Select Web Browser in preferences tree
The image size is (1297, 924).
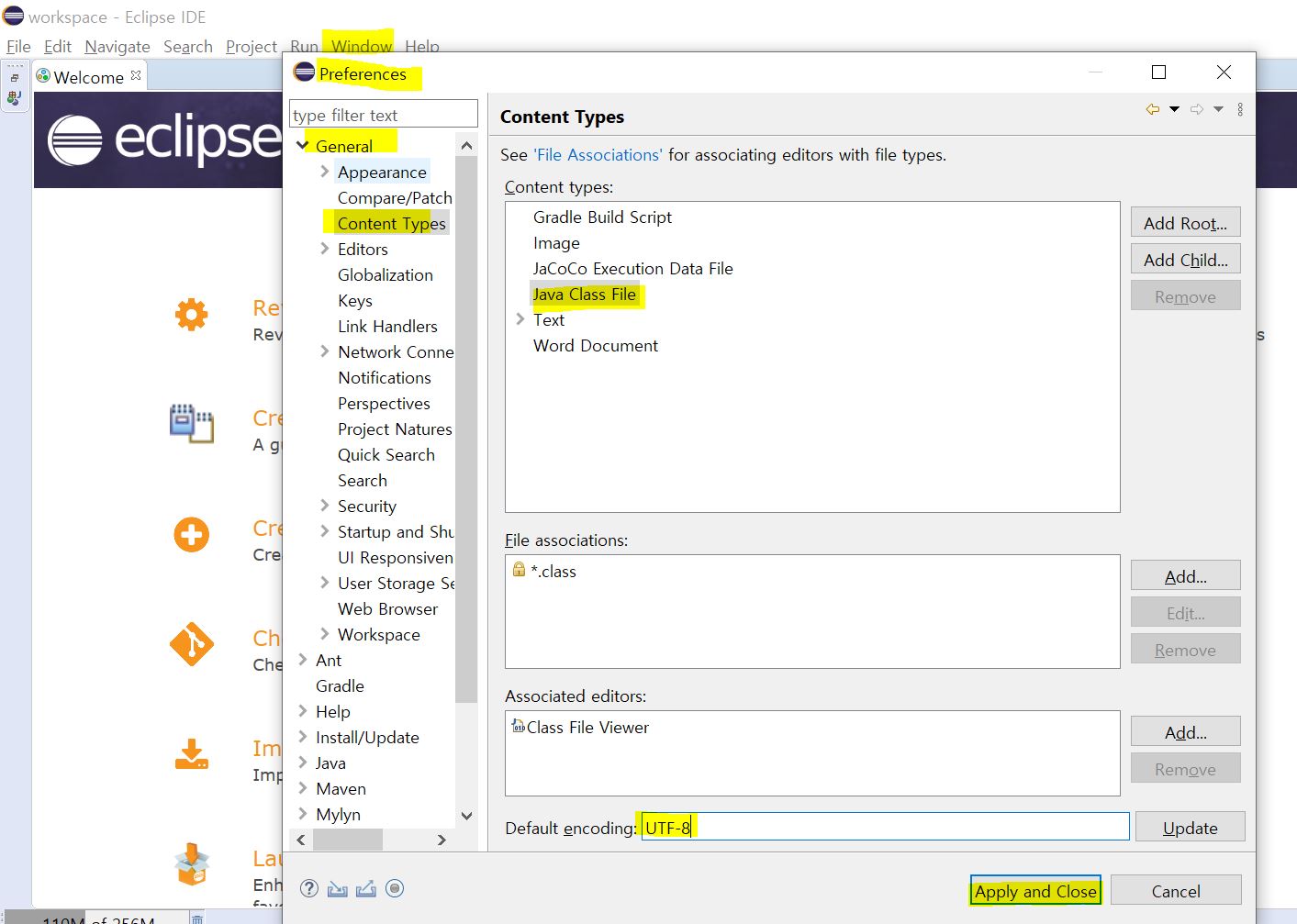coord(387,608)
